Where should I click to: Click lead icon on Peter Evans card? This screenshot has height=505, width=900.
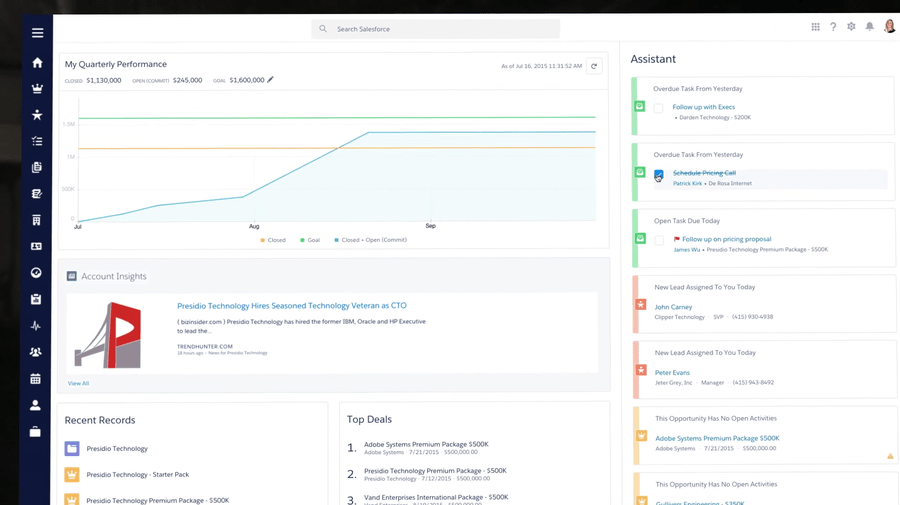[642, 370]
